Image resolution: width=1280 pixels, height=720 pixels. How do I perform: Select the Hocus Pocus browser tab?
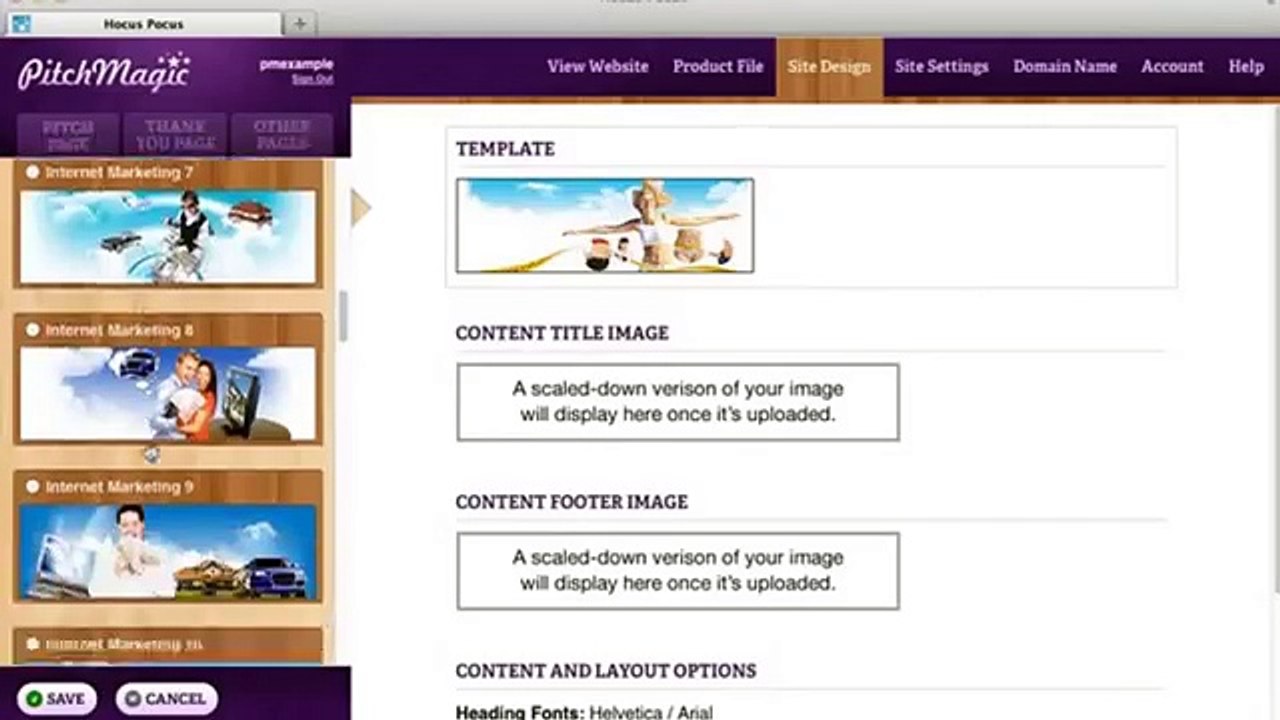[145, 23]
